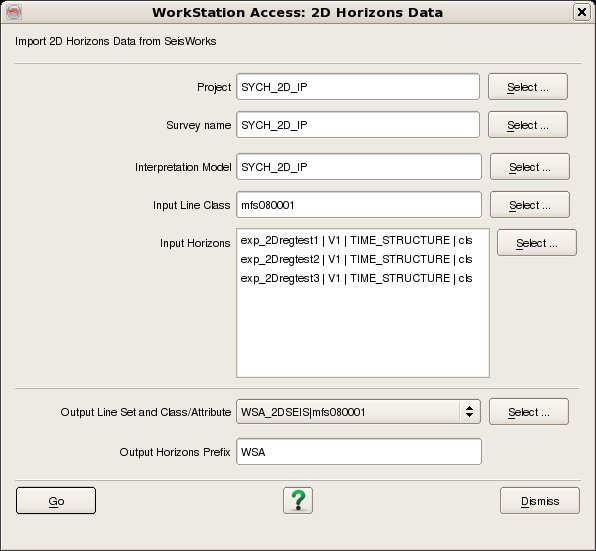
Task: Focus the Output Horizons Prefix field
Action: tap(359, 451)
